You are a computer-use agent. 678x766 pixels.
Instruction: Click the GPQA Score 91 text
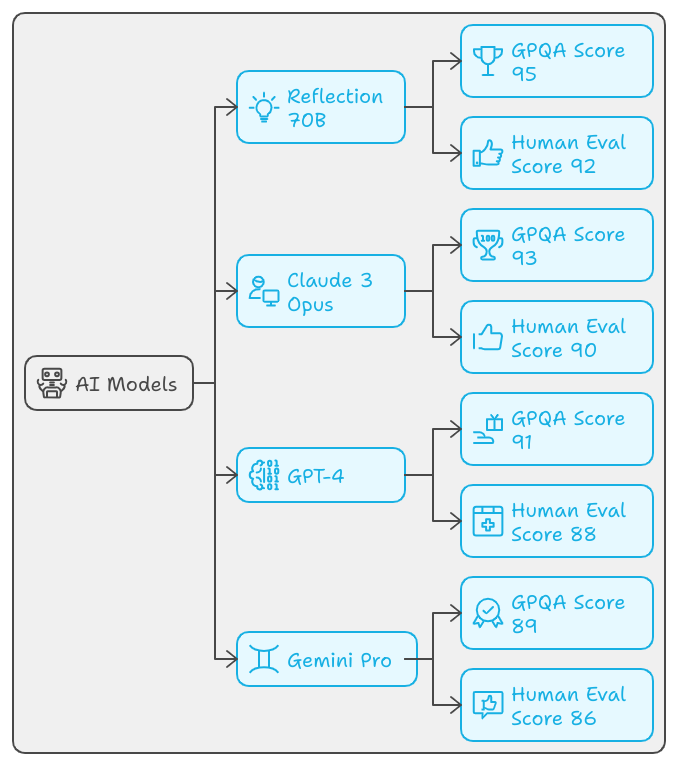point(568,430)
